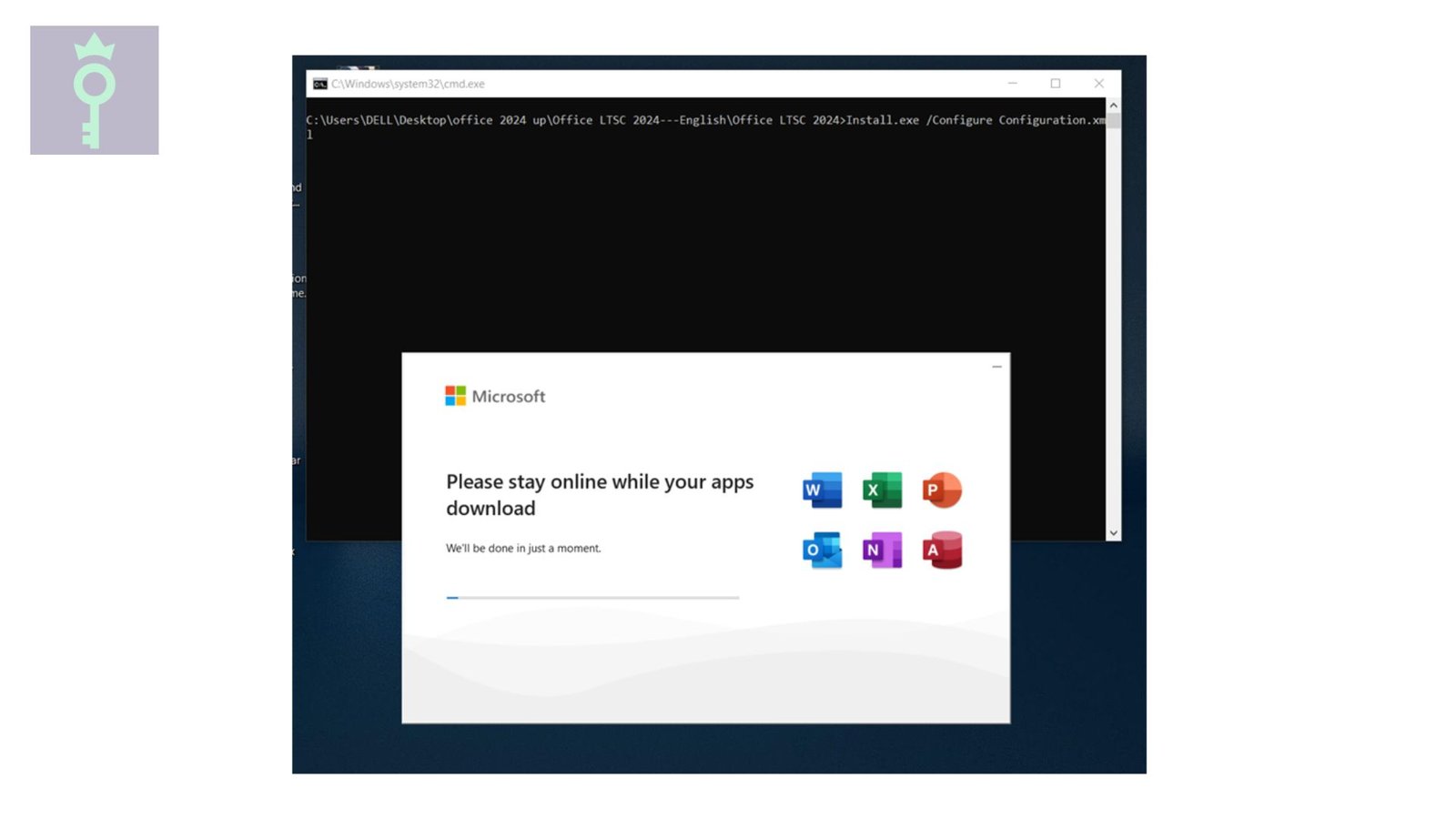Click the cmd.exe icon in the title bar
Viewport: 1456px width, 819px height.
318,83
